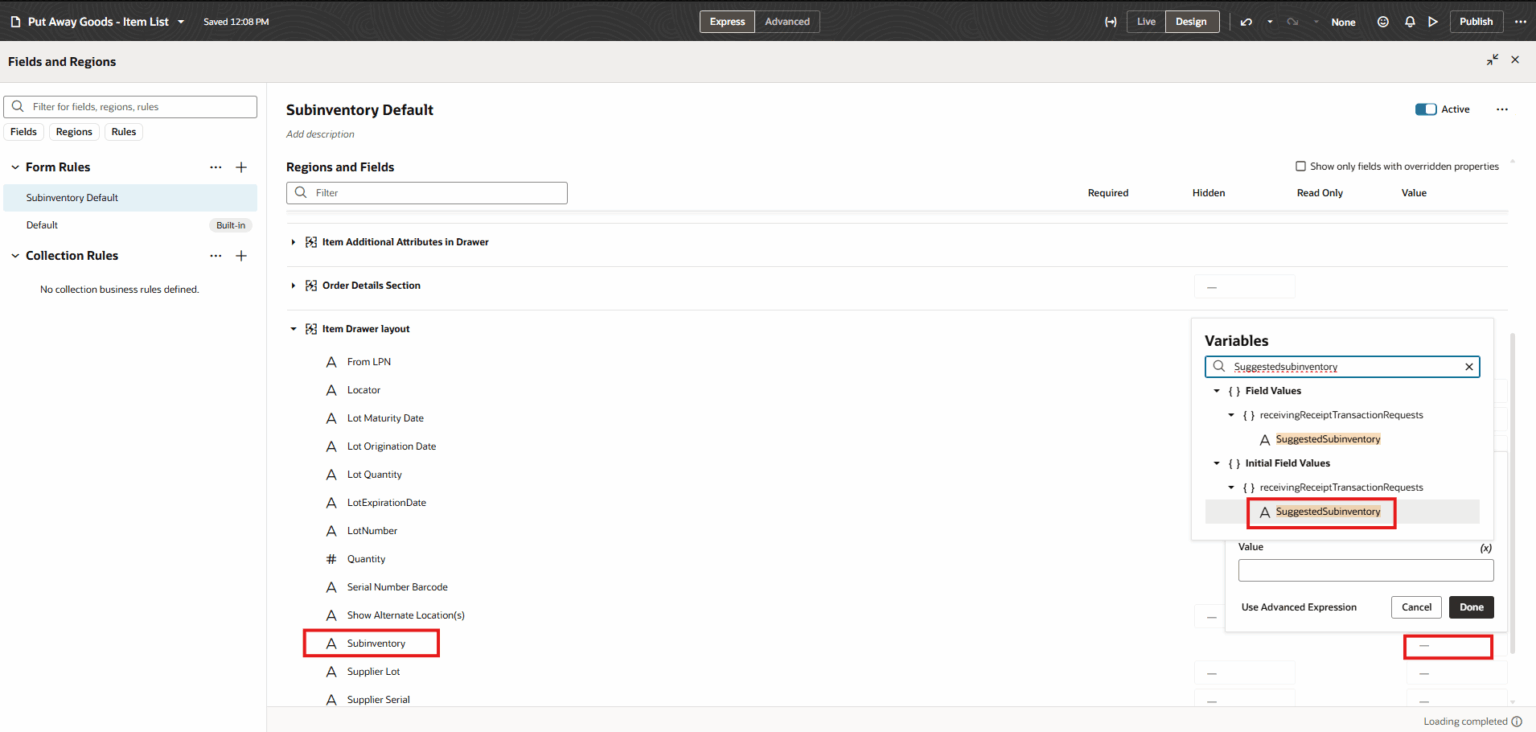The width and height of the screenshot is (1536, 732).
Task: Switch to the Live tab
Action: pyautogui.click(x=1145, y=21)
